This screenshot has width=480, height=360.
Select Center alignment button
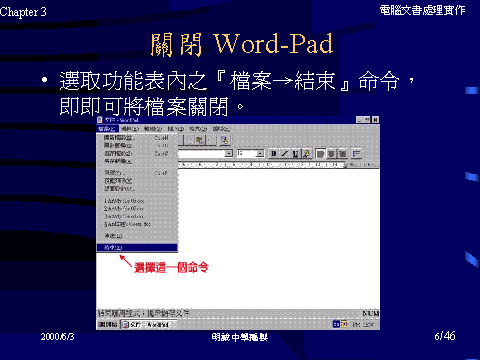331,154
